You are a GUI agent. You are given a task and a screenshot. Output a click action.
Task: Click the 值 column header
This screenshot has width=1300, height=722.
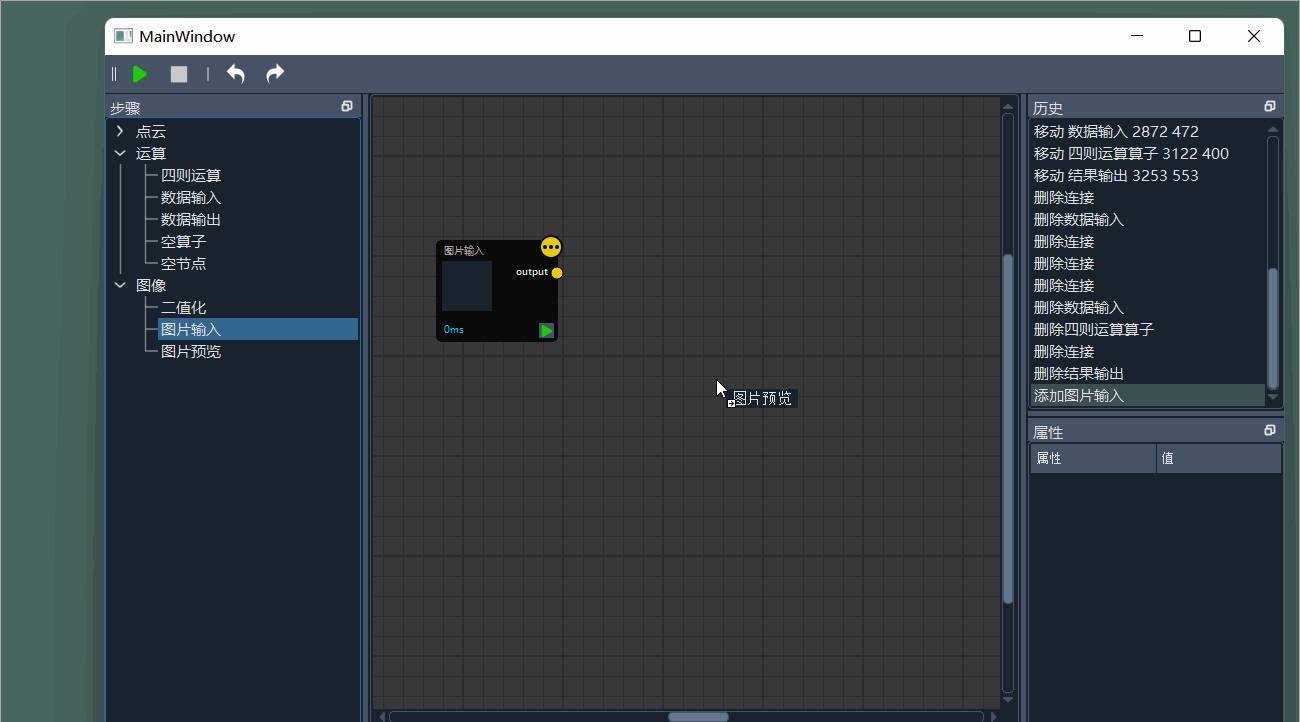(1219, 458)
